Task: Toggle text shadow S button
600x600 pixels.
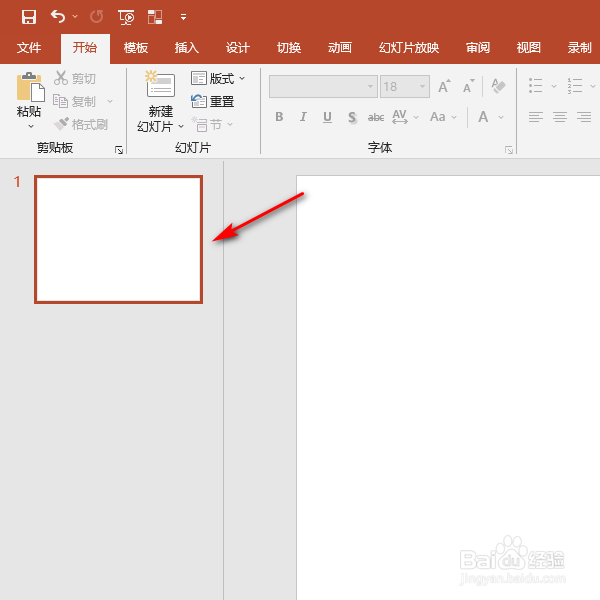Action: click(x=352, y=117)
